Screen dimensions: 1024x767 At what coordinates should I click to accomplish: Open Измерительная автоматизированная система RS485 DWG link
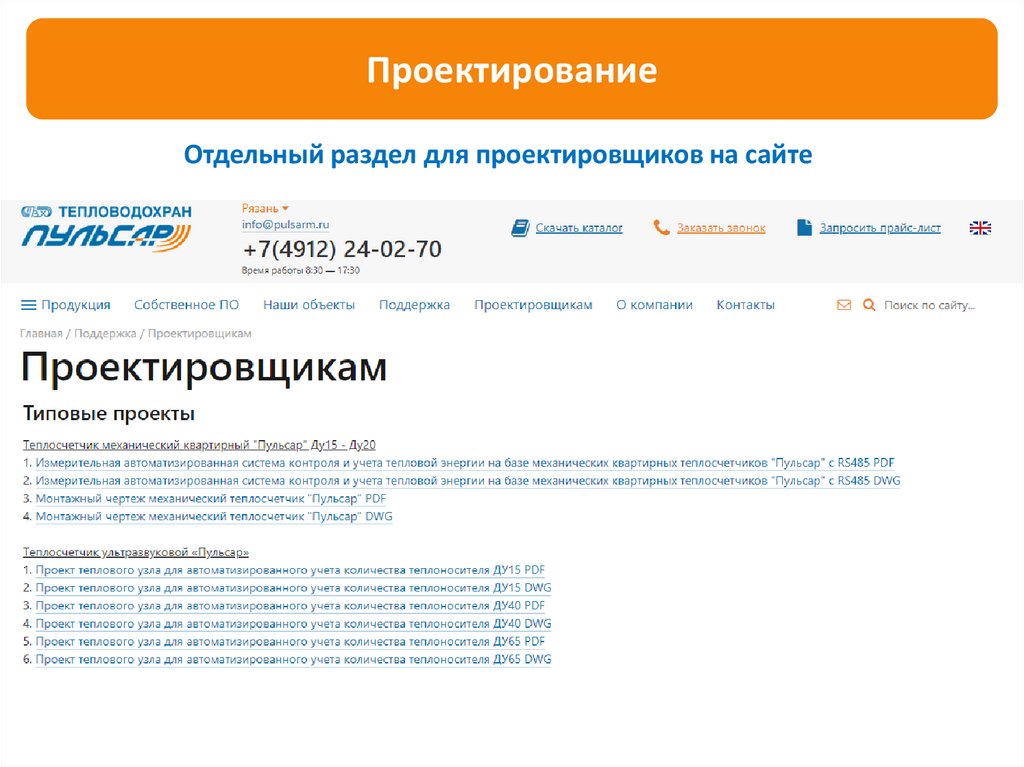coord(468,481)
